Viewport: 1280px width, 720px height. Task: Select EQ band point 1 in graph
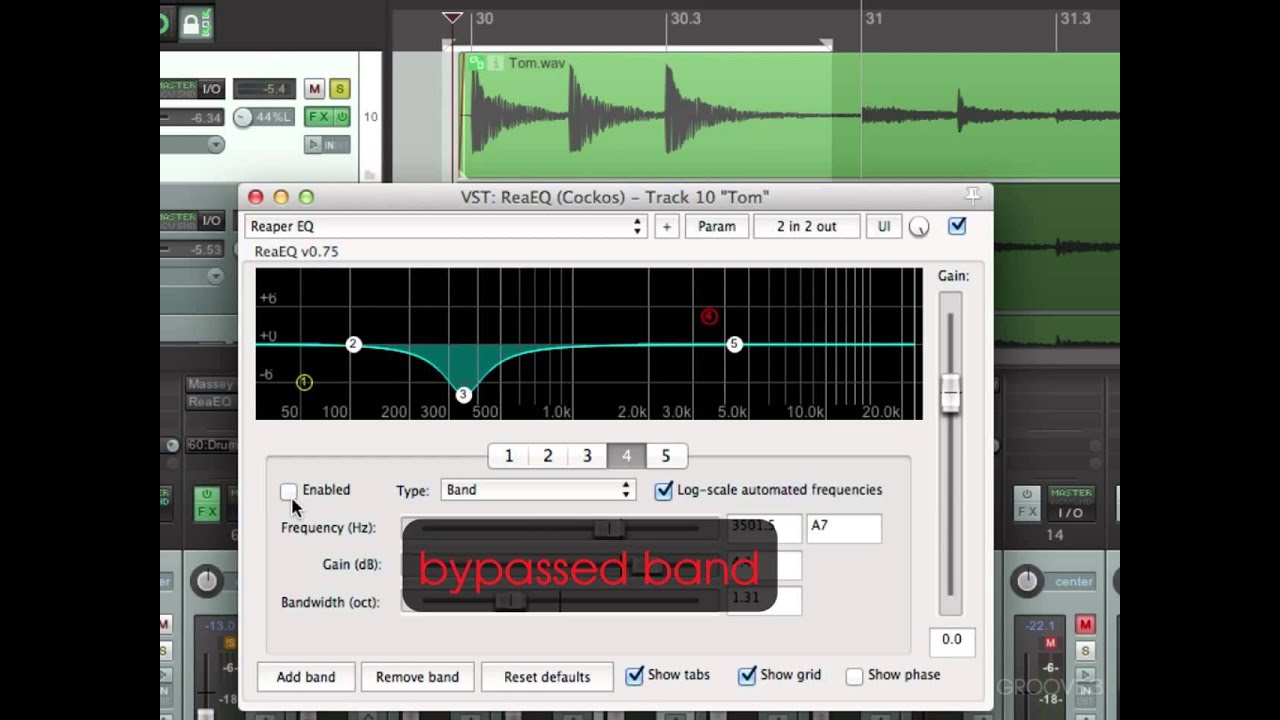click(x=304, y=383)
